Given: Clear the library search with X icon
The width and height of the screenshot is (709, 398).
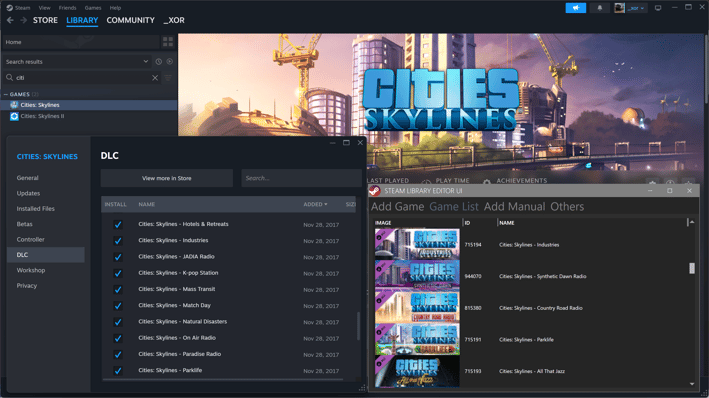Looking at the screenshot, I should [x=155, y=78].
